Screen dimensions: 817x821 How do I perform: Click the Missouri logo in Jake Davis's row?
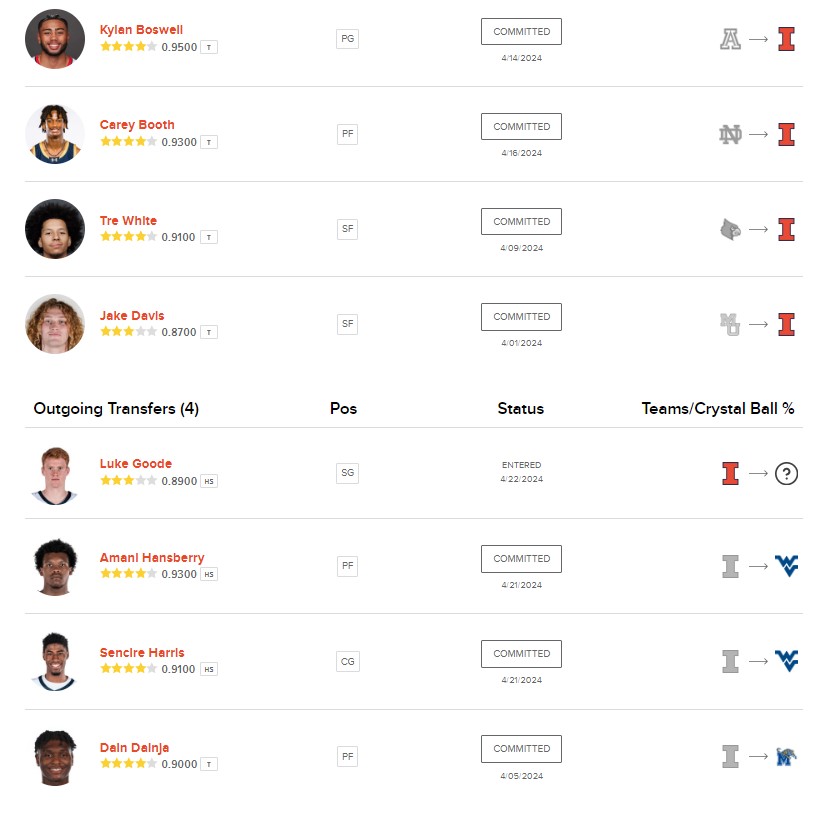[730, 324]
